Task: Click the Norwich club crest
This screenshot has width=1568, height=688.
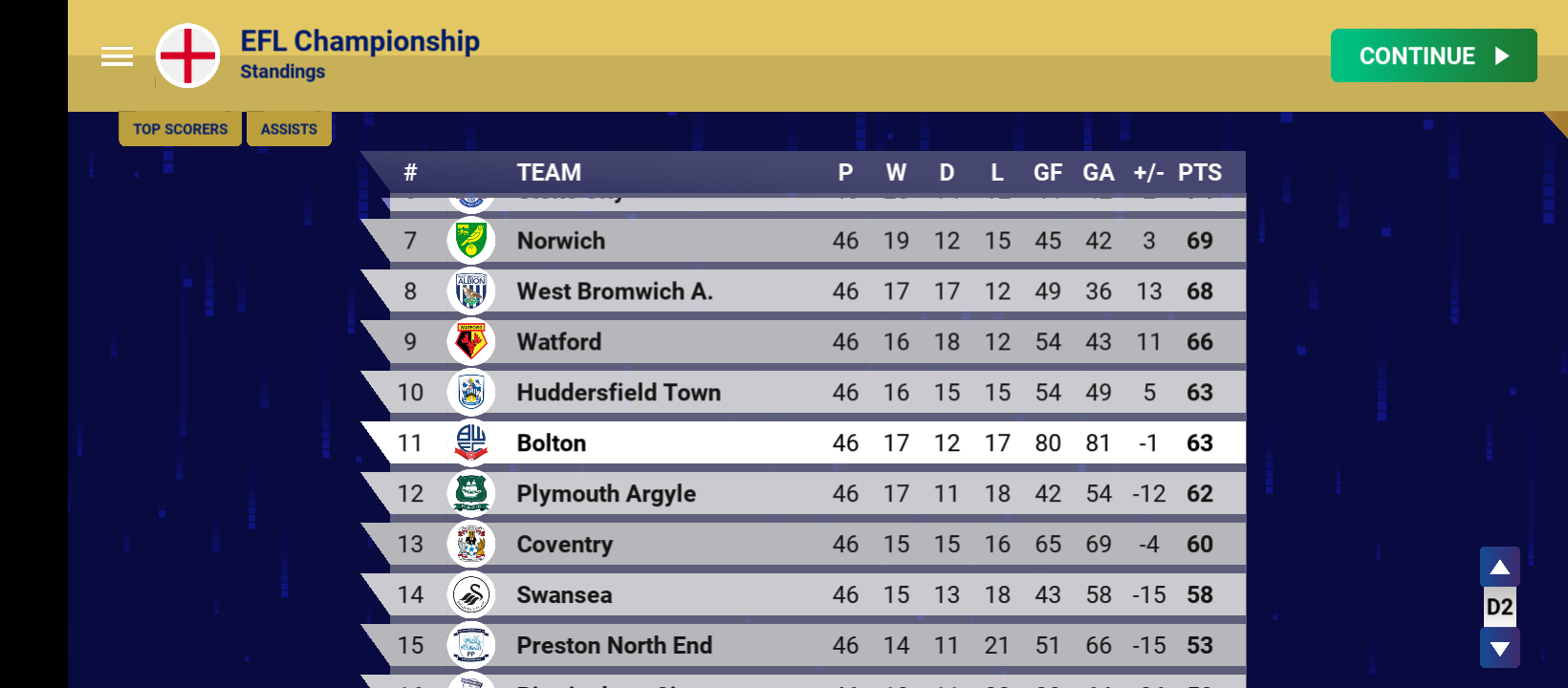Action: [x=470, y=241]
